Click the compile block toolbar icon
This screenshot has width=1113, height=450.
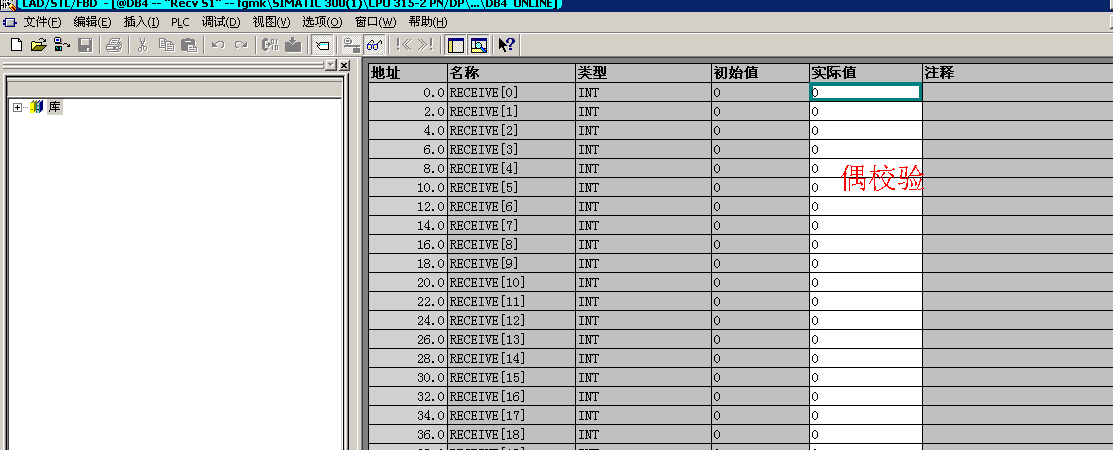point(270,45)
